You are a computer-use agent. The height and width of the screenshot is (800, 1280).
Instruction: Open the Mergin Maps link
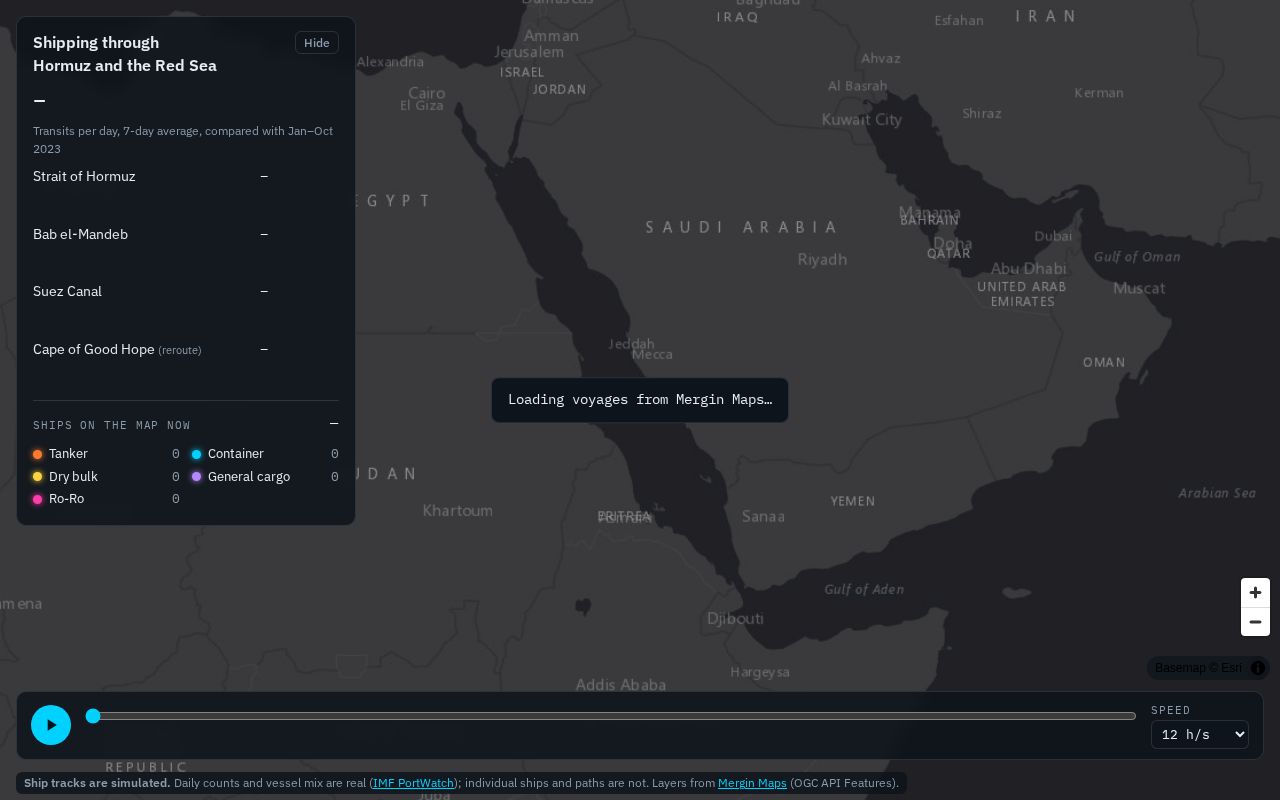coord(752,783)
